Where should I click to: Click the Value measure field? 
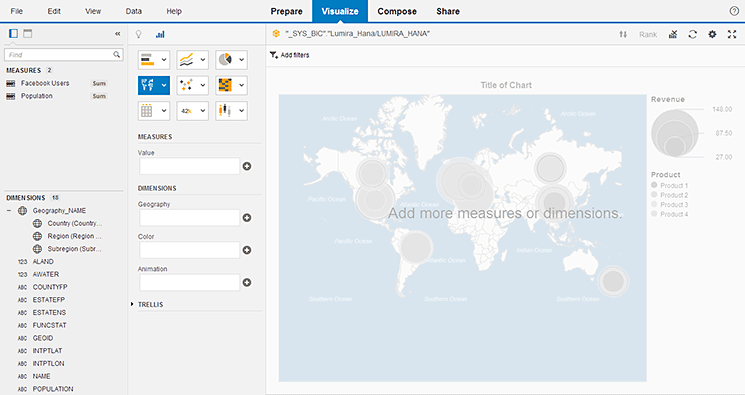coord(190,166)
